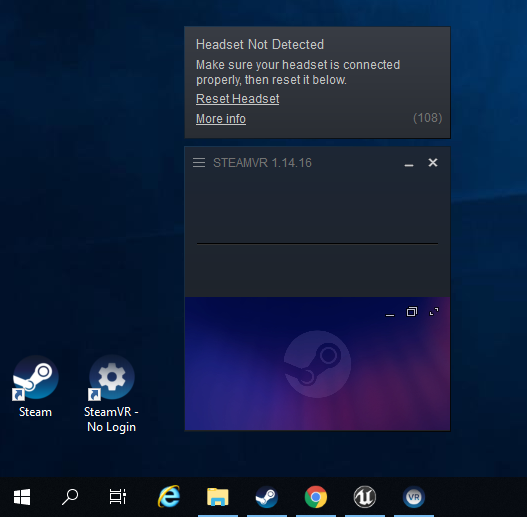Switch to File Explorer in the taskbar
This screenshot has width=527, height=517.
218,497
